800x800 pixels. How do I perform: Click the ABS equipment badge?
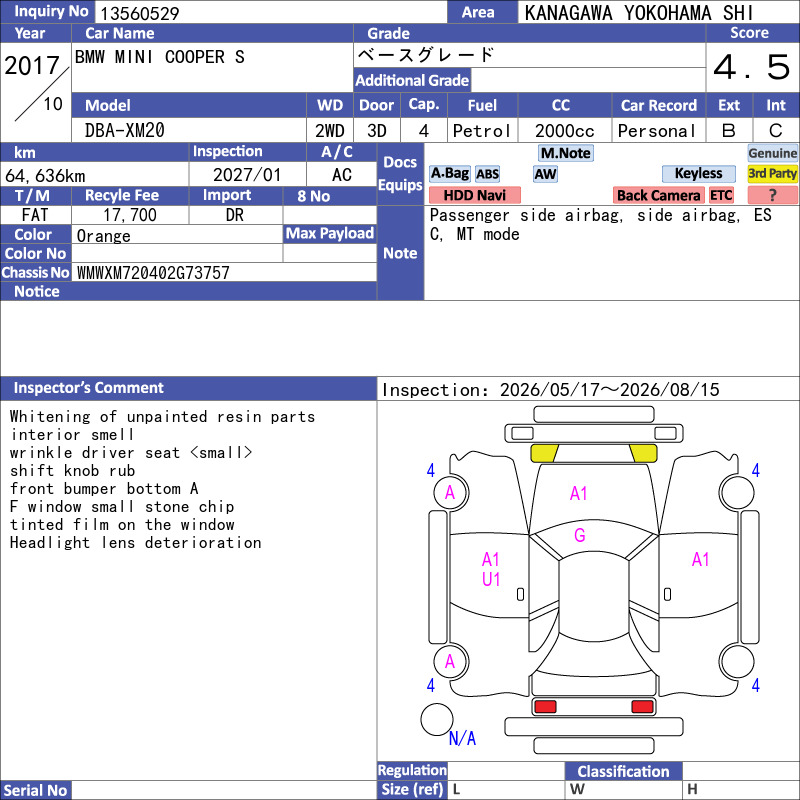(487, 174)
